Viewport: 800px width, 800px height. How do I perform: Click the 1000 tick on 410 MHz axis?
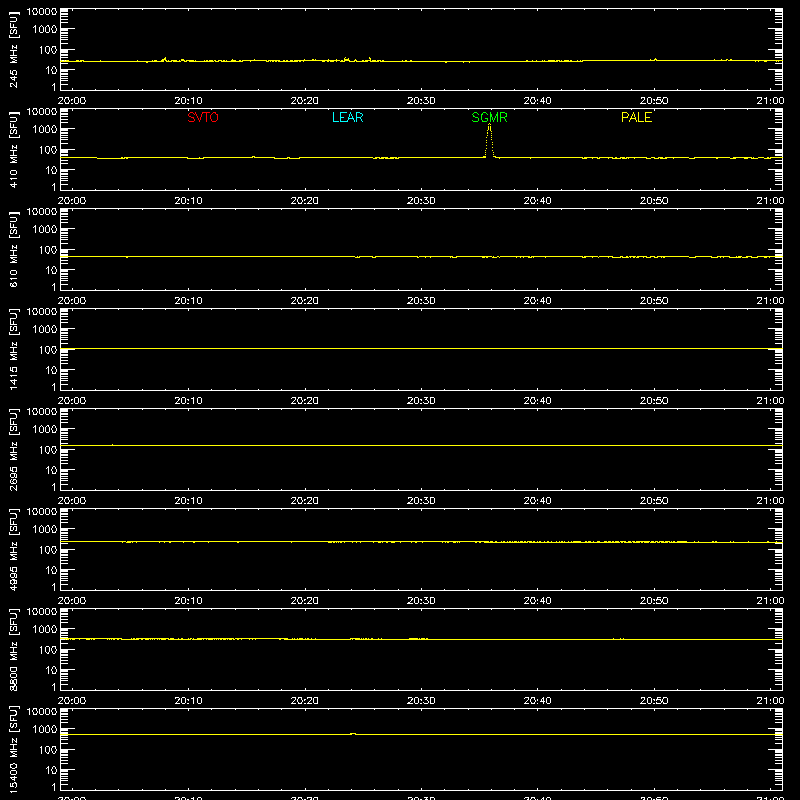coord(45,130)
